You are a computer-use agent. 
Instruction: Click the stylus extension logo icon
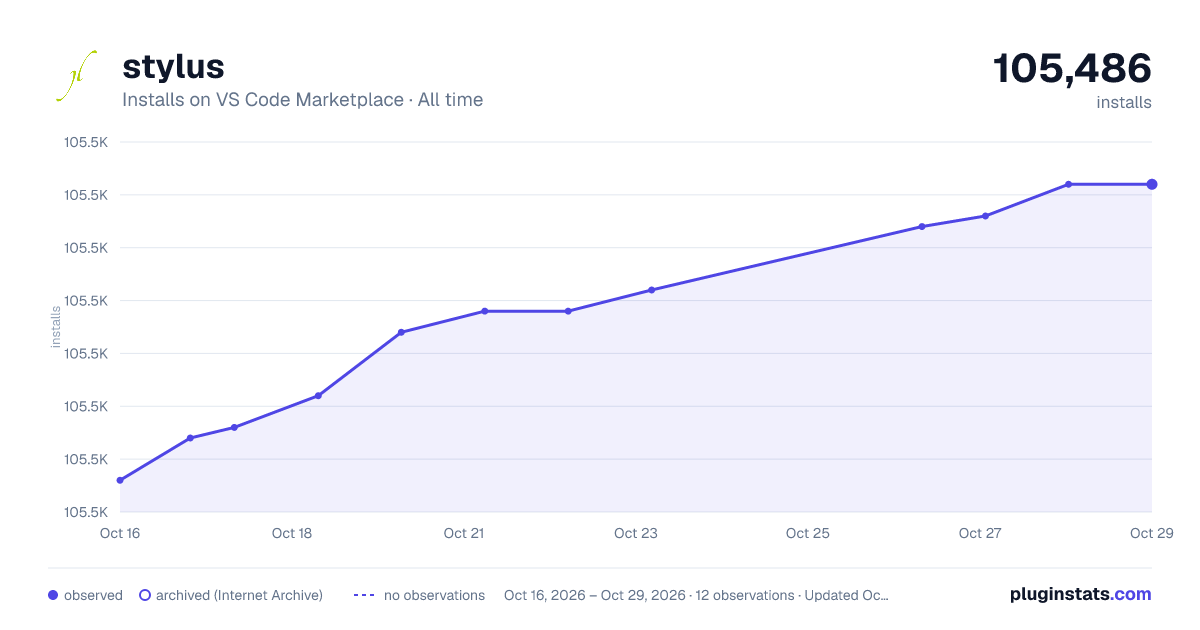[76, 76]
